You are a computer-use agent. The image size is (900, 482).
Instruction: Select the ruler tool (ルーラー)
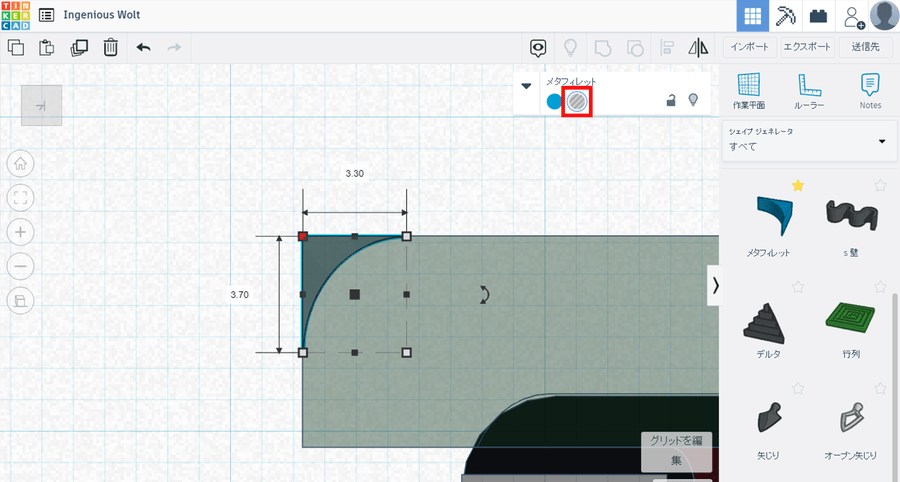[809, 91]
